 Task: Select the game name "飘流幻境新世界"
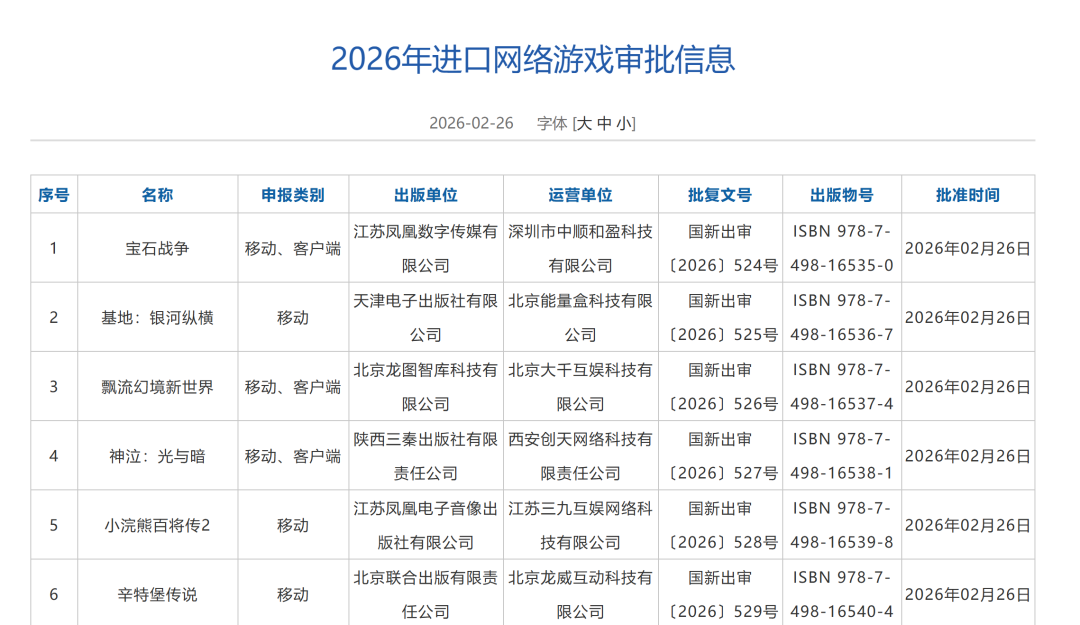pyautogui.click(x=158, y=386)
